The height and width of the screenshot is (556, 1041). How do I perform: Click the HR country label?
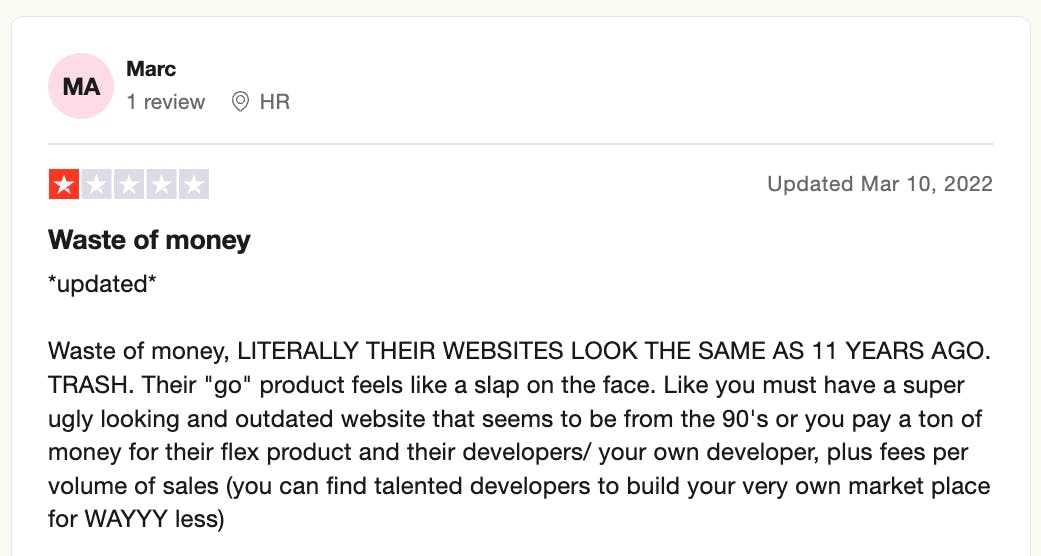(275, 102)
